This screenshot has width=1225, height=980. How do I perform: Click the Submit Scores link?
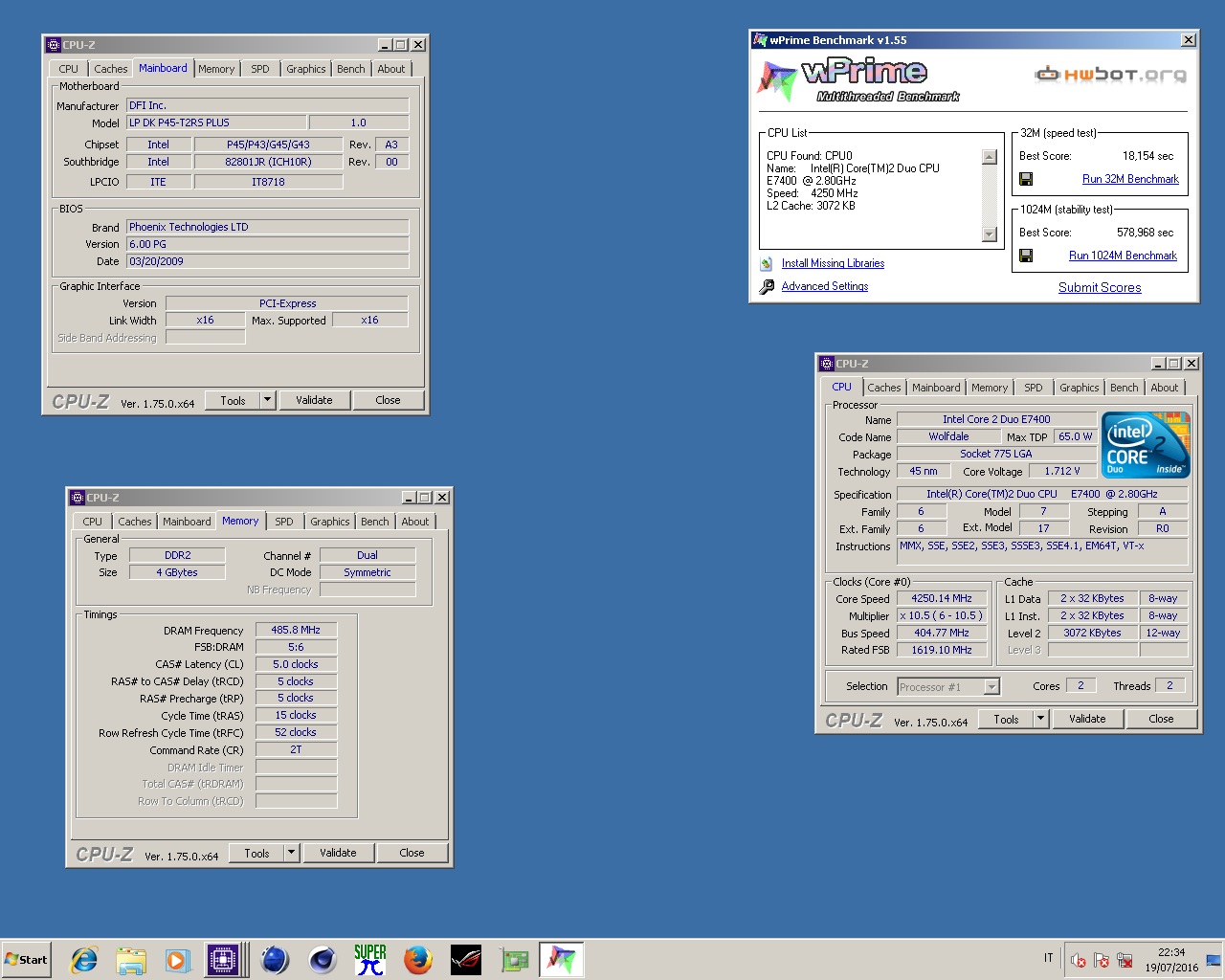click(1100, 287)
